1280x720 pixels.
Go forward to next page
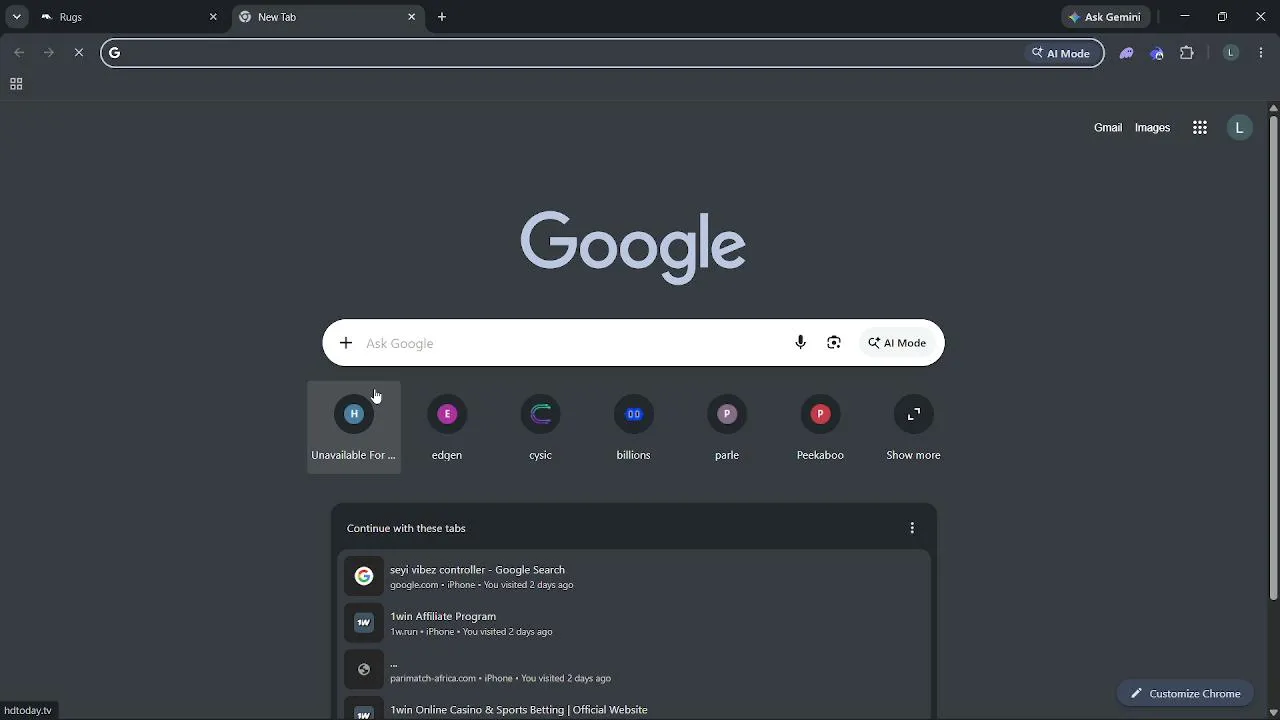tap(48, 53)
